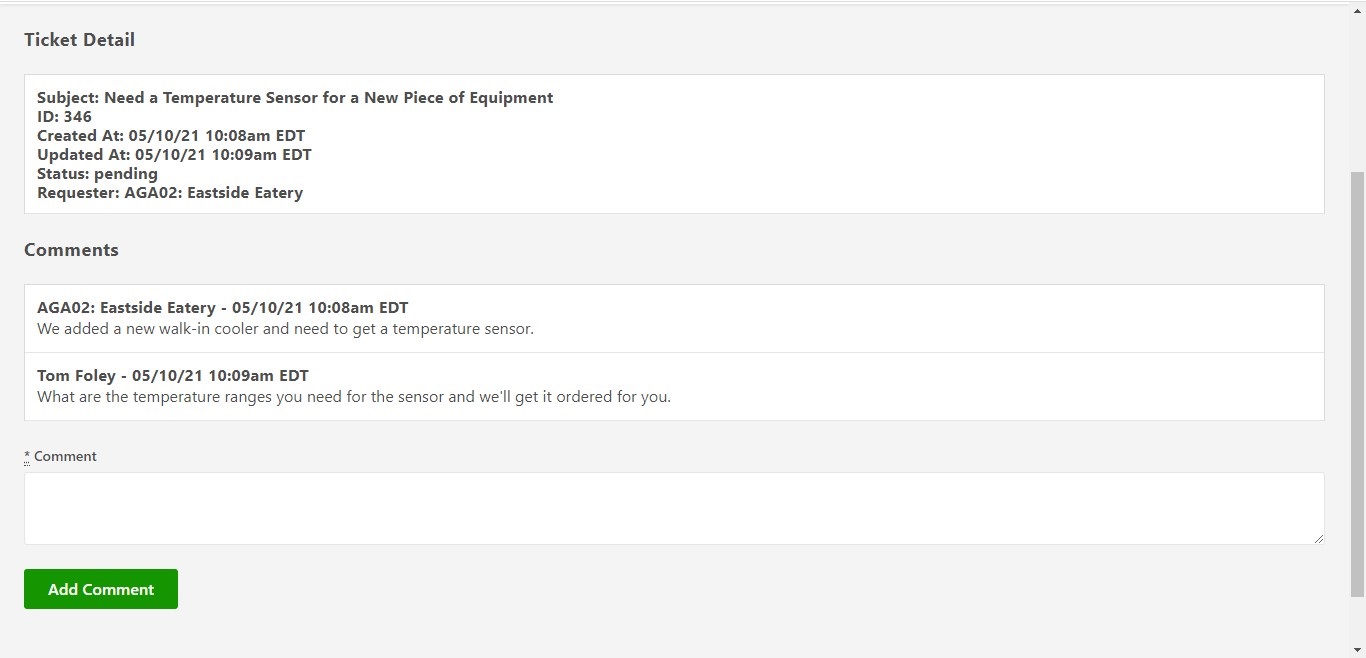Select the Ticket Detail heading
This screenshot has height=658, width=1366.
[79, 40]
